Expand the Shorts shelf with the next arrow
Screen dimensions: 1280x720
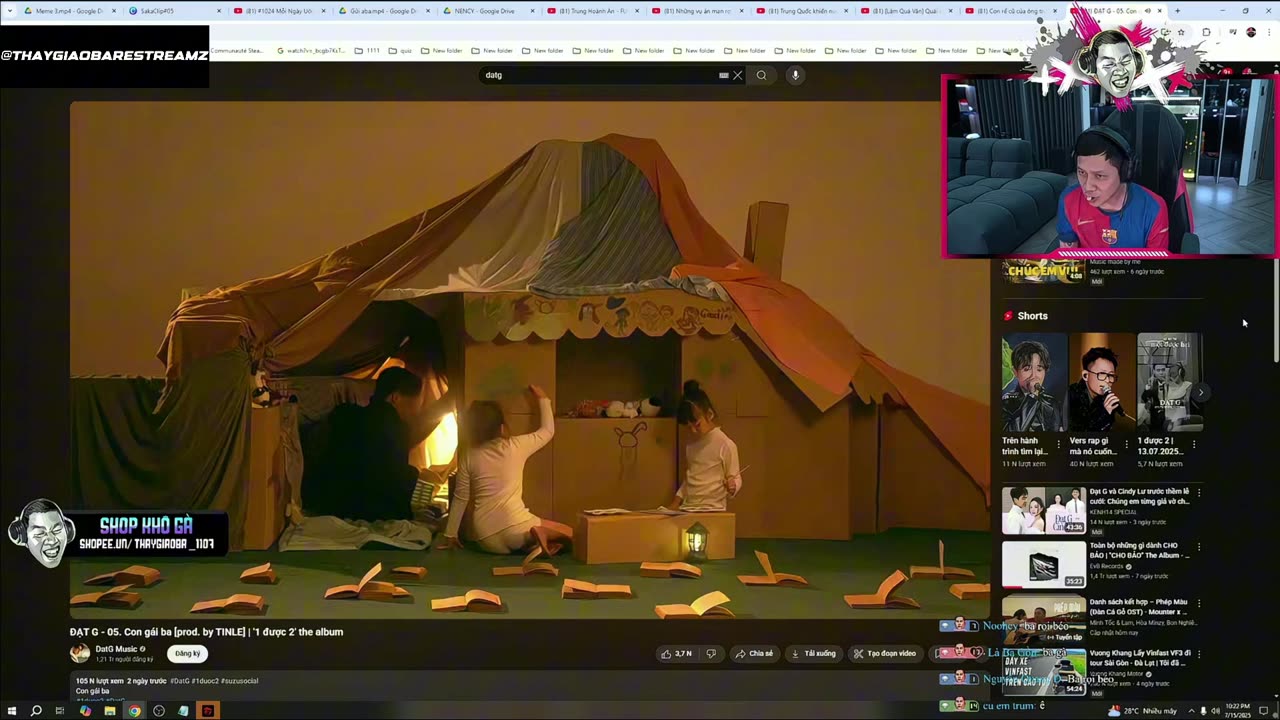point(1200,392)
